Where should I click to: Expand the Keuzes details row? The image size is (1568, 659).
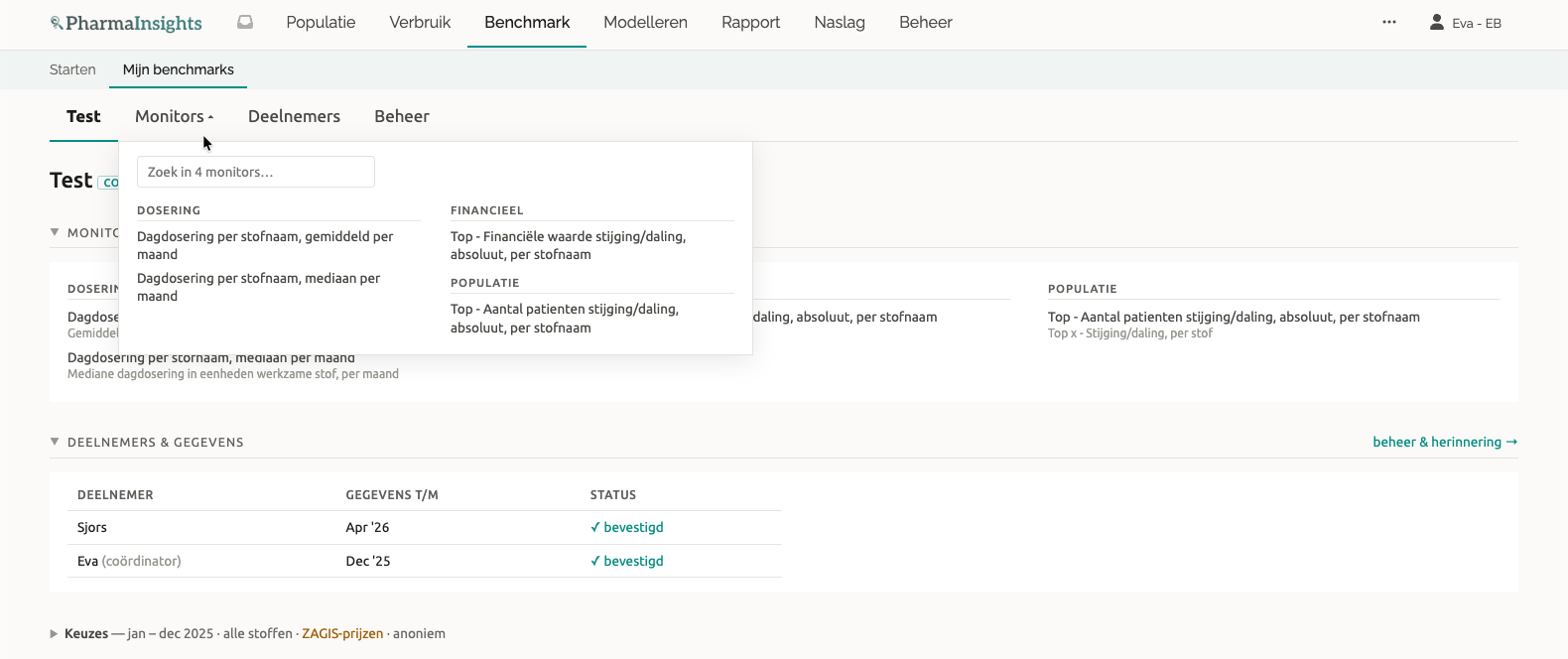[x=54, y=633]
